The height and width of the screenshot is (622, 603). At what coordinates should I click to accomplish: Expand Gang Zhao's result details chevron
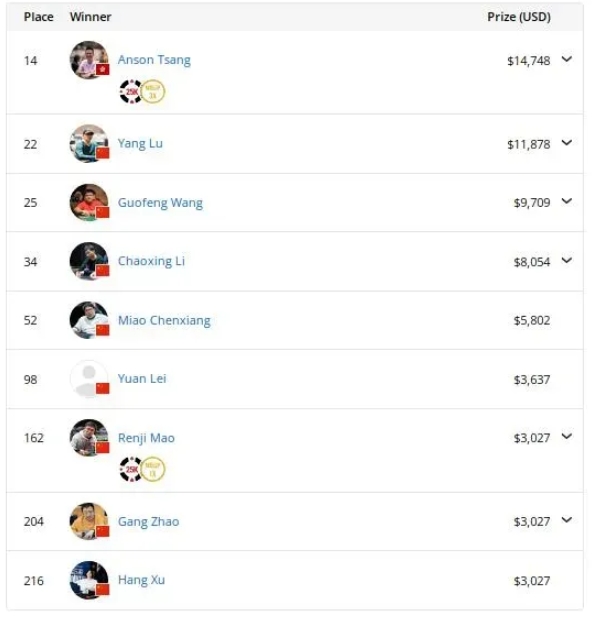tap(567, 520)
